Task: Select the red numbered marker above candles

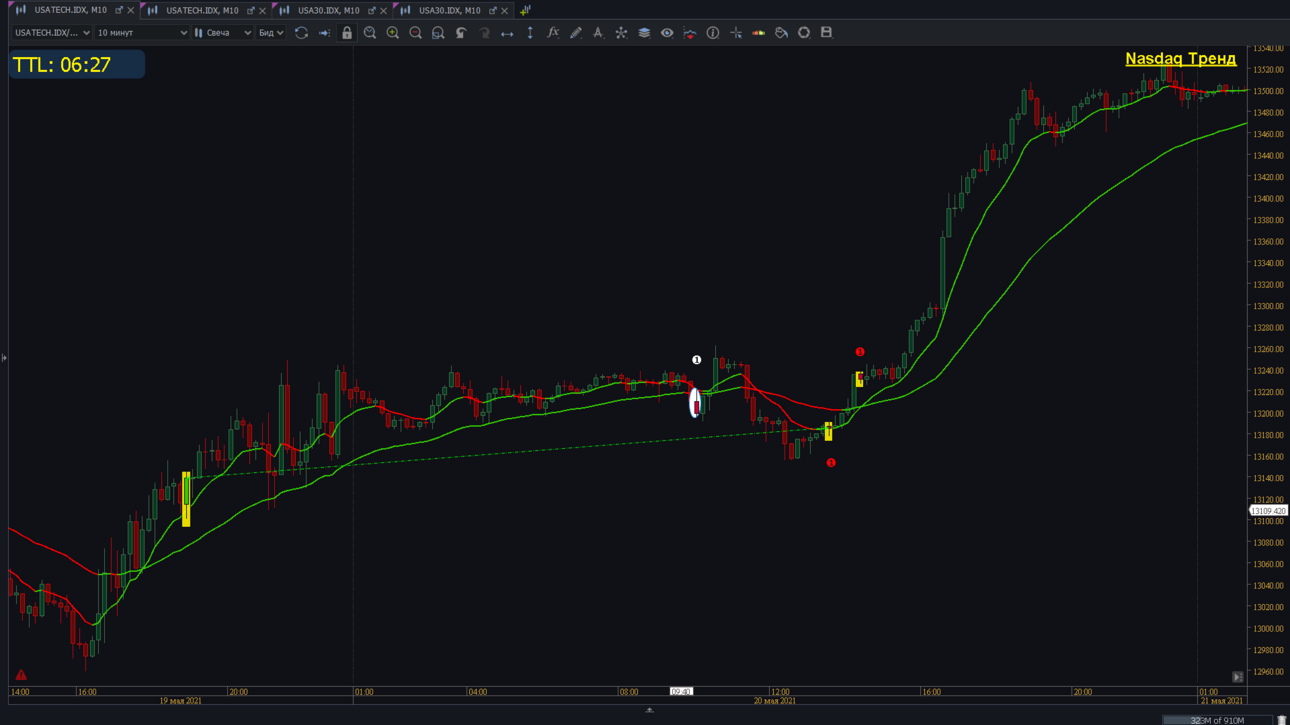Action: (860, 352)
